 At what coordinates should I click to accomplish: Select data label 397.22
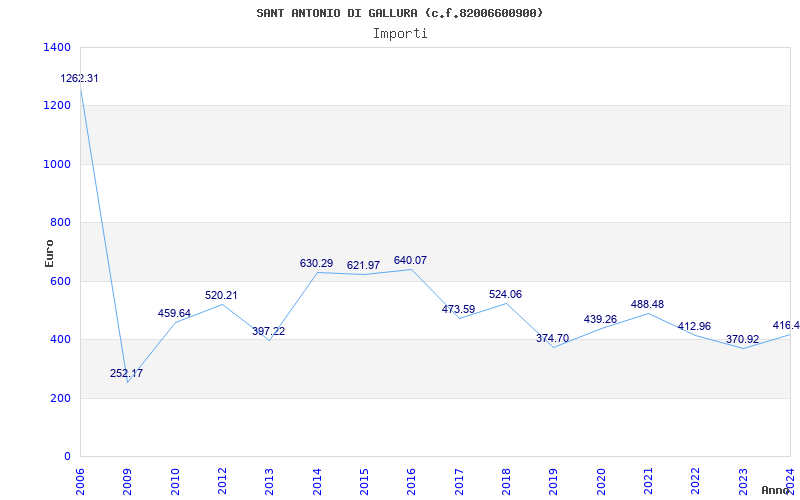[x=268, y=331]
